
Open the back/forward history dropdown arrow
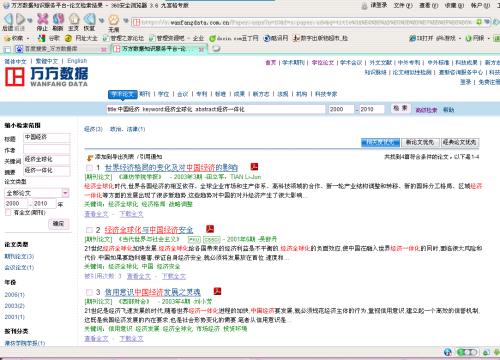(x=30, y=21)
